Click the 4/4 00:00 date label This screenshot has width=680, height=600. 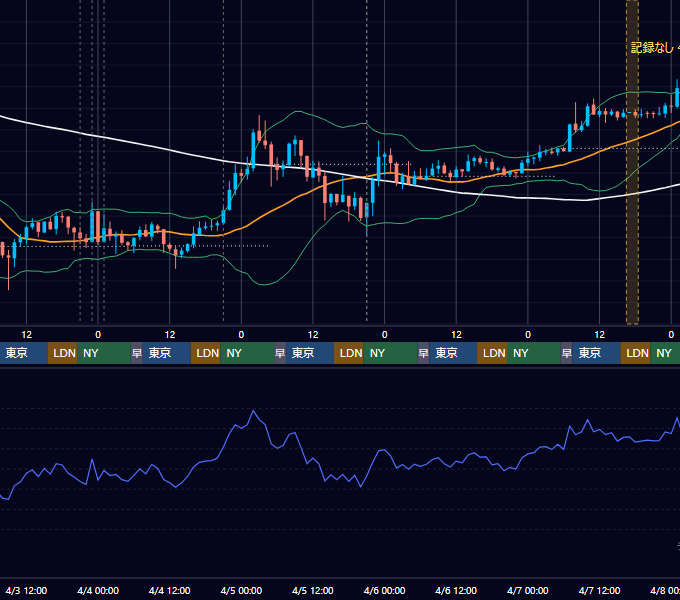98,590
